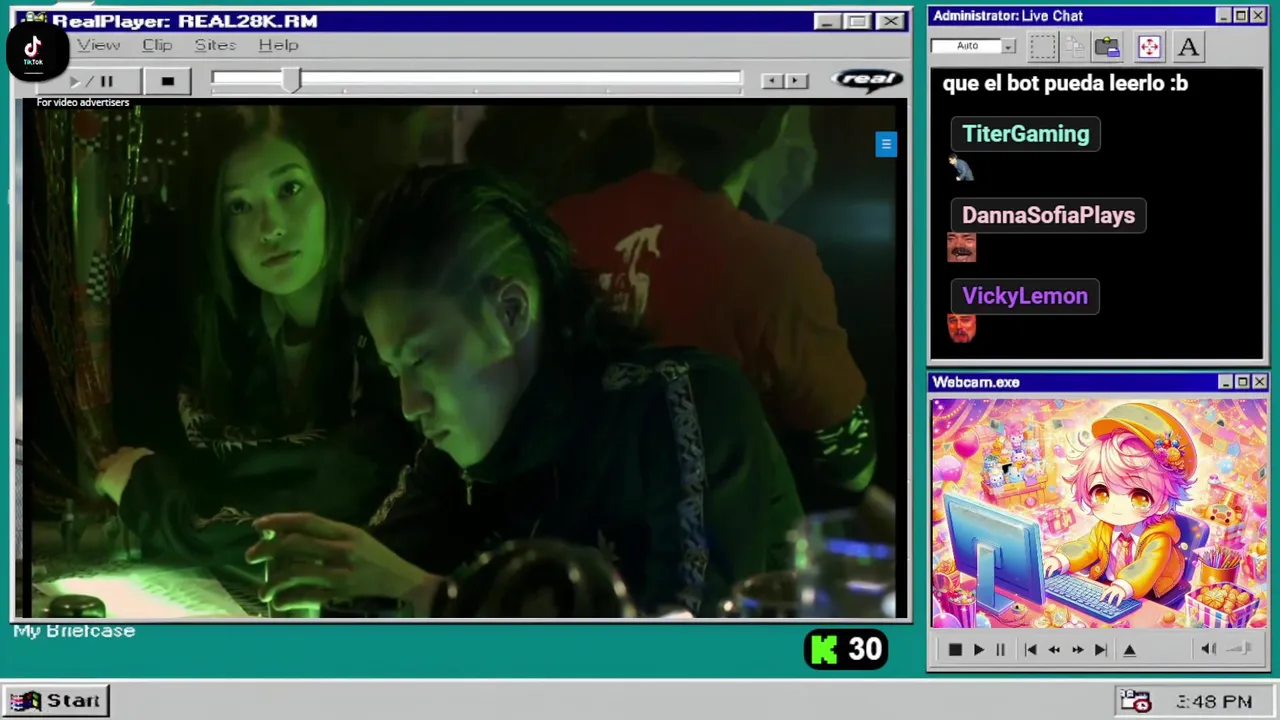Click the fast-forward button in Webcam.exe
This screenshot has width=1280, height=720.
pos(1077,650)
